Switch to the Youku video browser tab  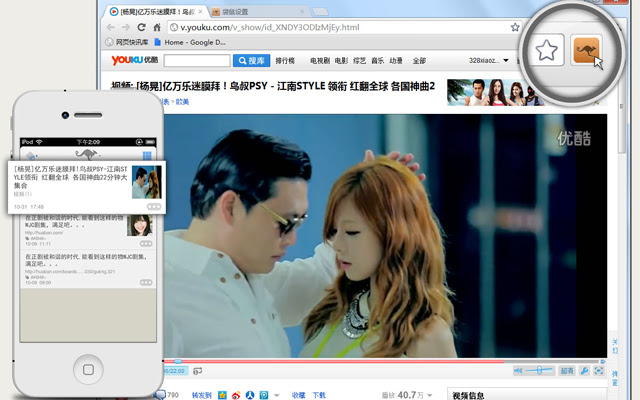157,12
